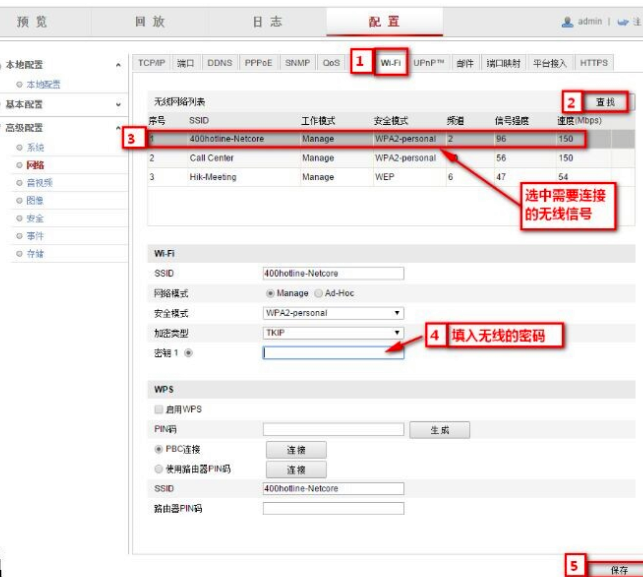Select the 密钥 1 radio button
Screen dimensions: 643x577
(x=188, y=353)
